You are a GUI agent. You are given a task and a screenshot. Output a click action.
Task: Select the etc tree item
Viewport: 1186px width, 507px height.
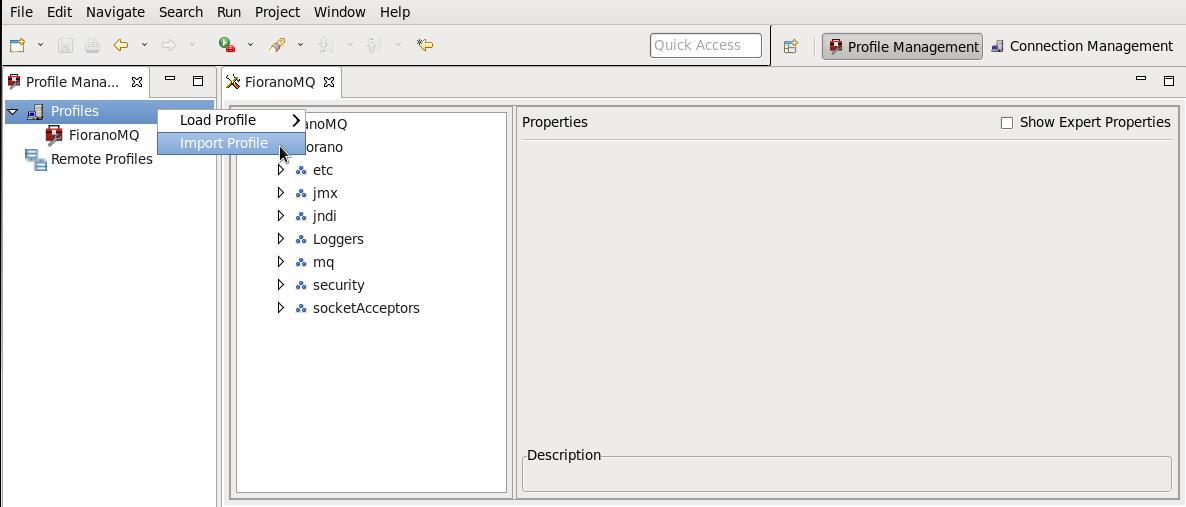(323, 170)
